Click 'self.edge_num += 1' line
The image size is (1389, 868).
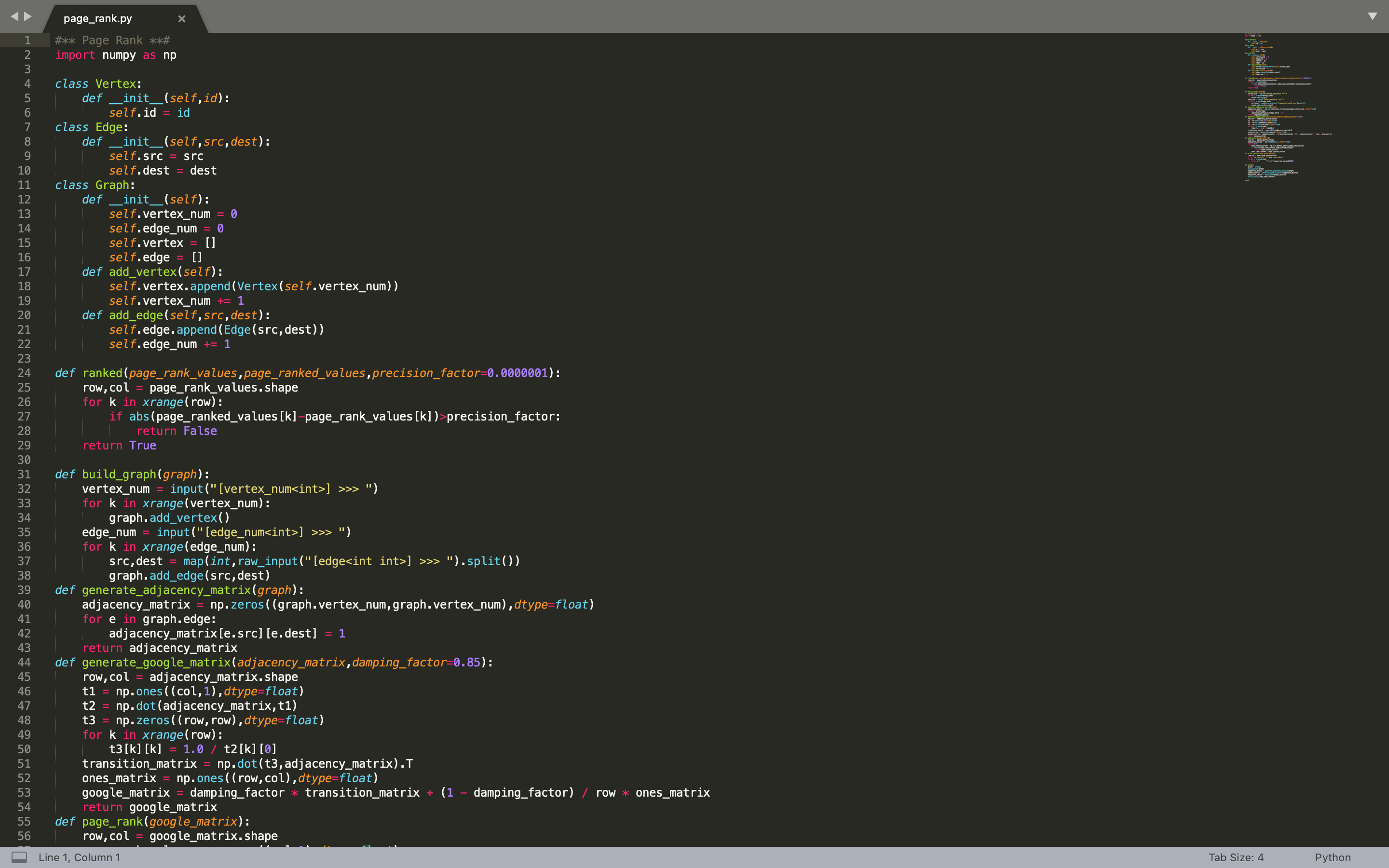[170, 344]
